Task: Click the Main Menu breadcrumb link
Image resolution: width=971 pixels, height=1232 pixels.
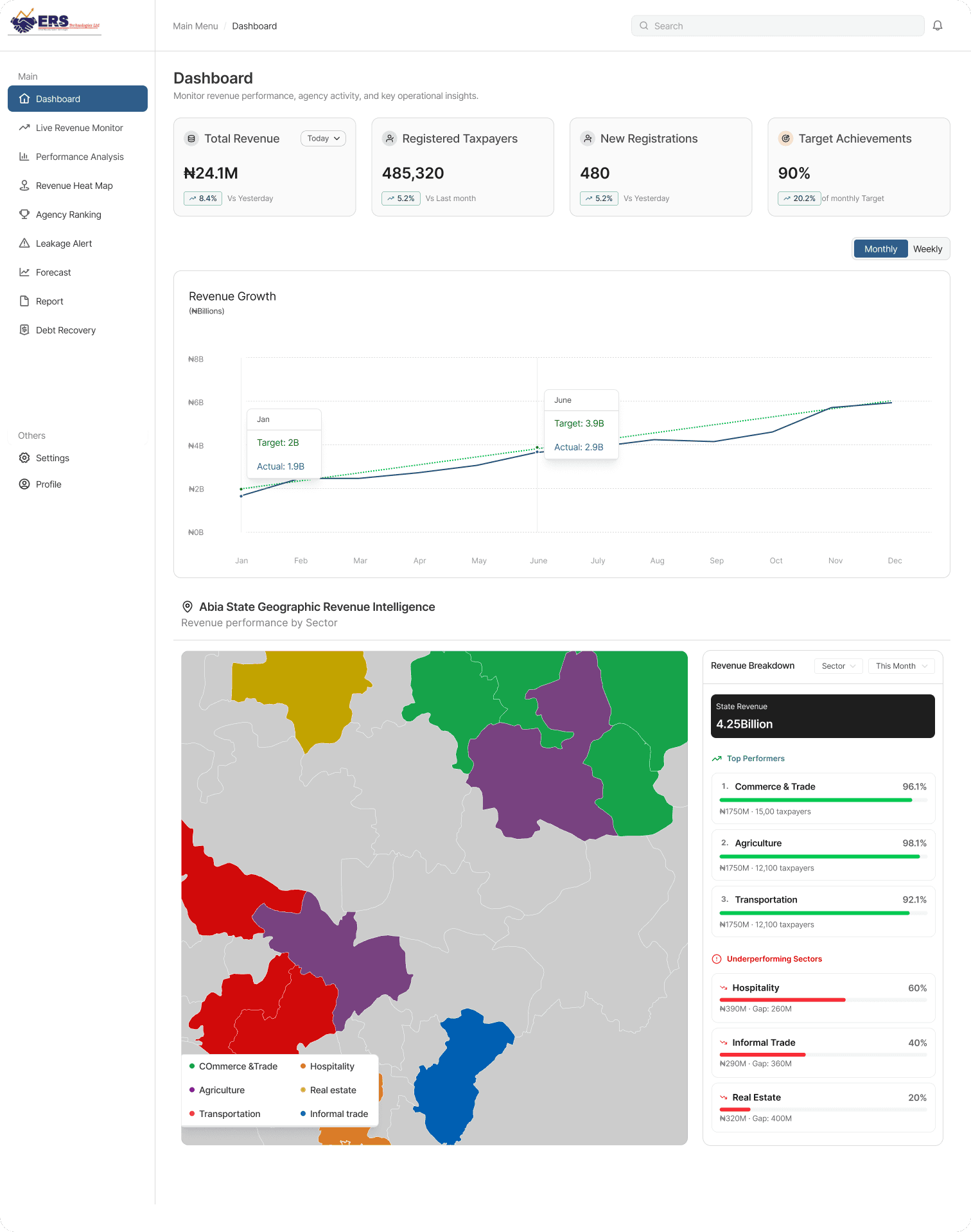Action: 195,26
